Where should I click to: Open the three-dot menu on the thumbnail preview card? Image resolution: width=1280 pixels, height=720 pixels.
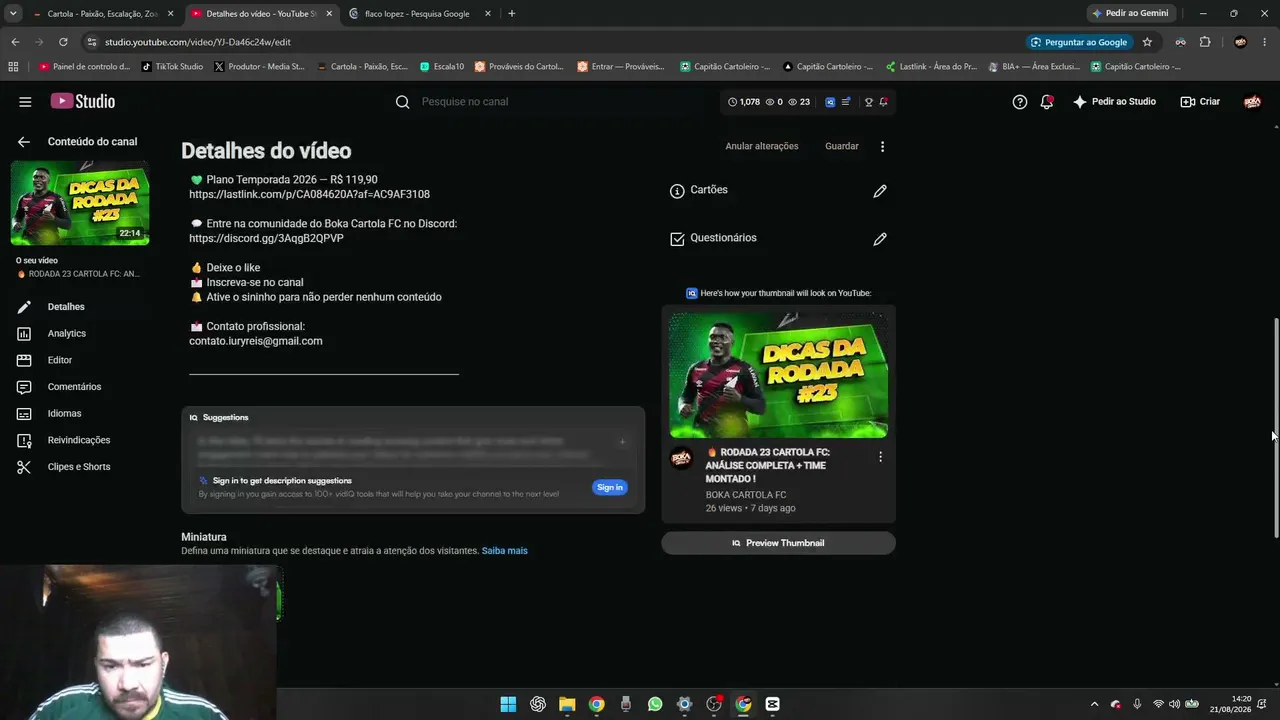coord(880,457)
